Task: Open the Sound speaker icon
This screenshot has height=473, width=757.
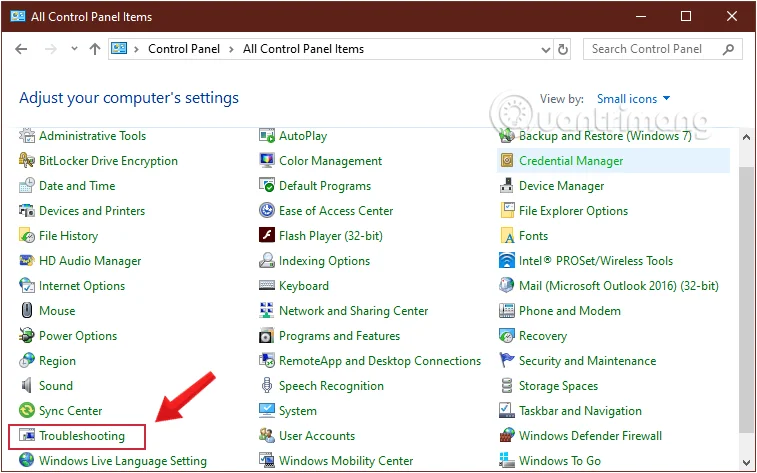Action: [x=27, y=386]
